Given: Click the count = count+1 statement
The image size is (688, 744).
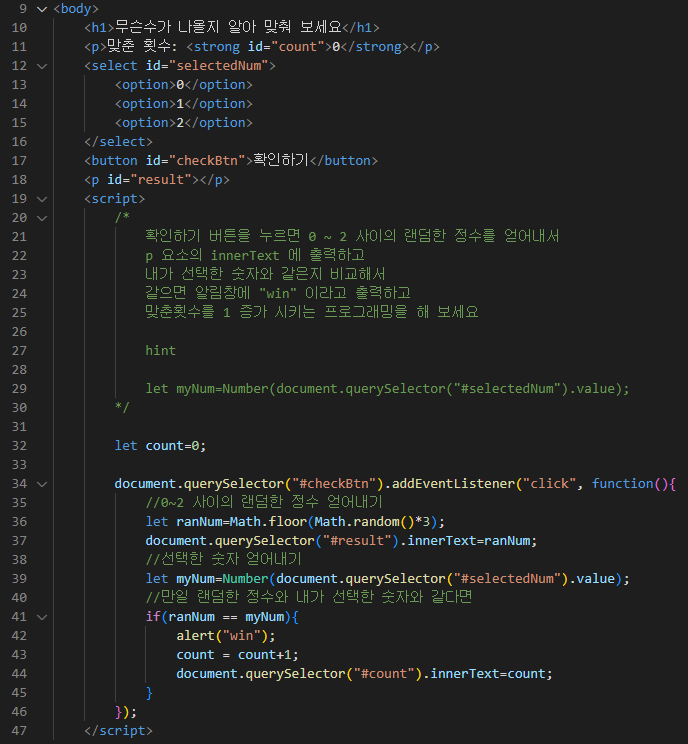Looking at the screenshot, I should pos(237,655).
